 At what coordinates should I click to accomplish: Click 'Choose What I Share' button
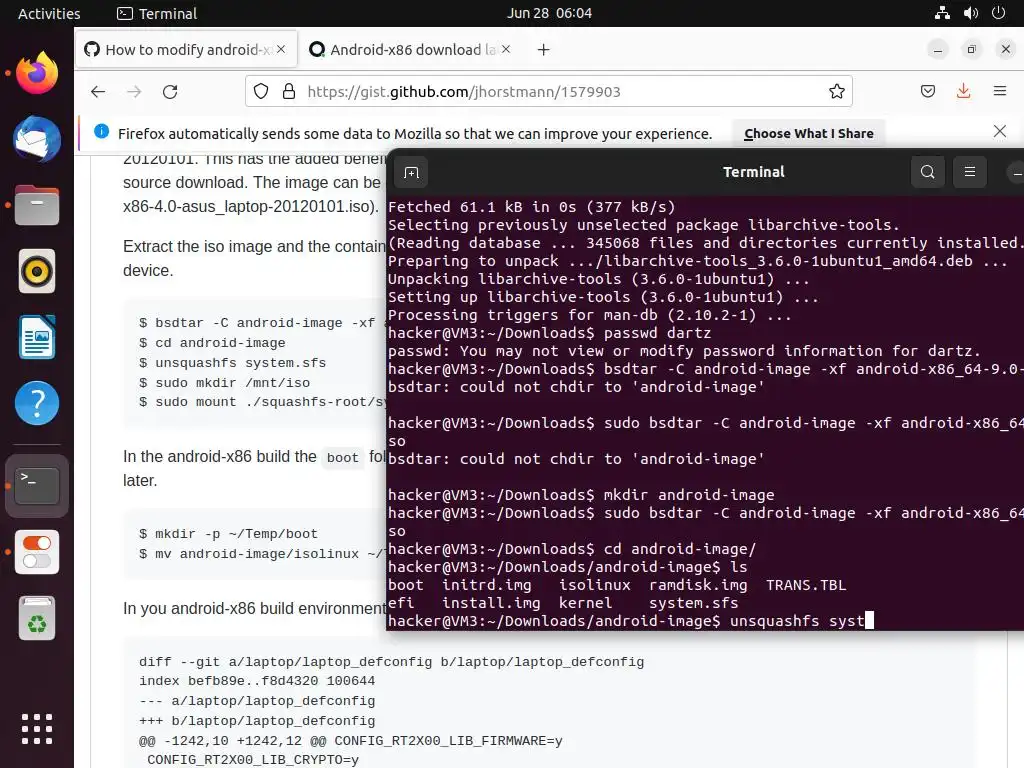pos(808,134)
